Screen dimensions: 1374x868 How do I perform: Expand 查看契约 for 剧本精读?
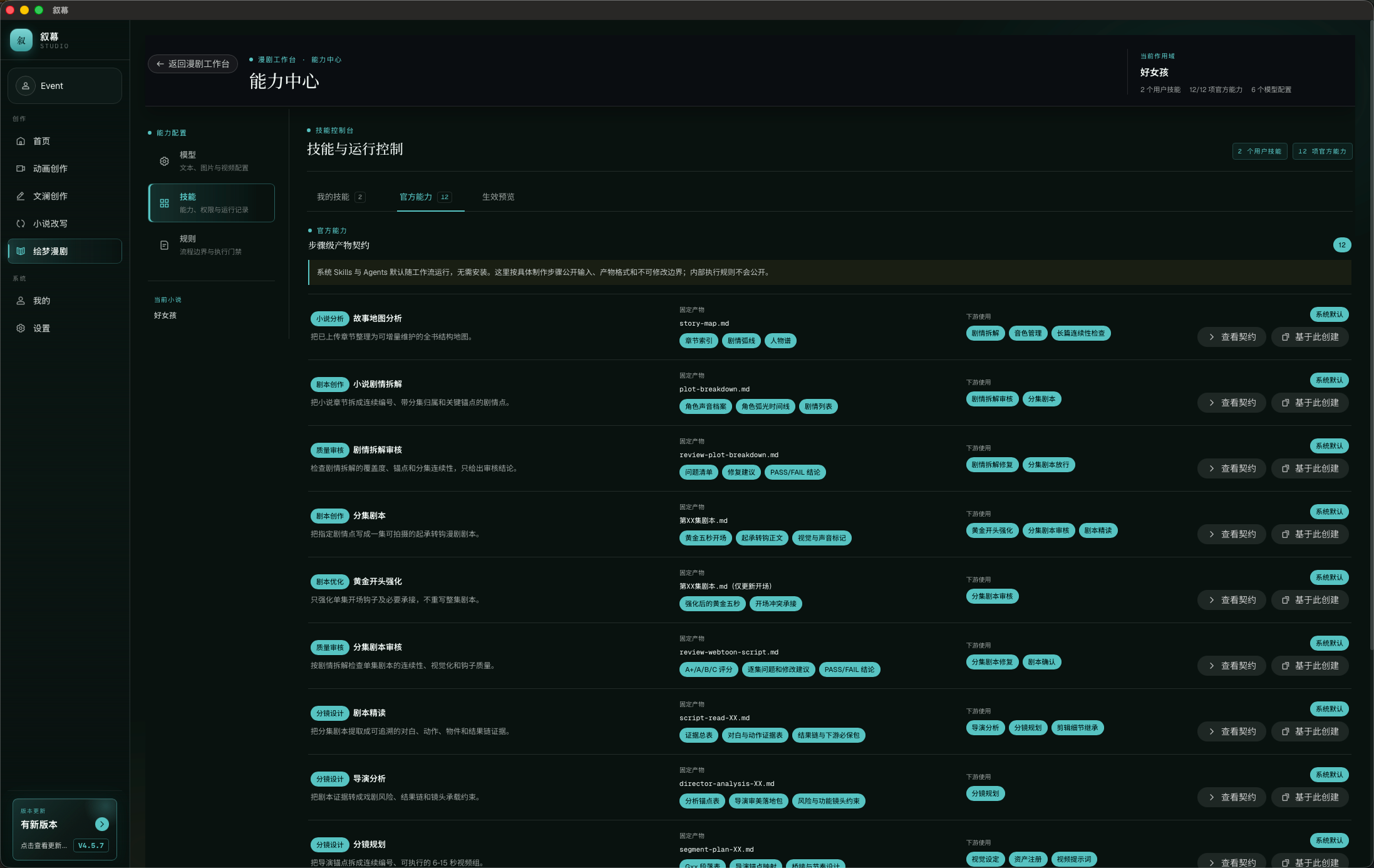(1231, 731)
